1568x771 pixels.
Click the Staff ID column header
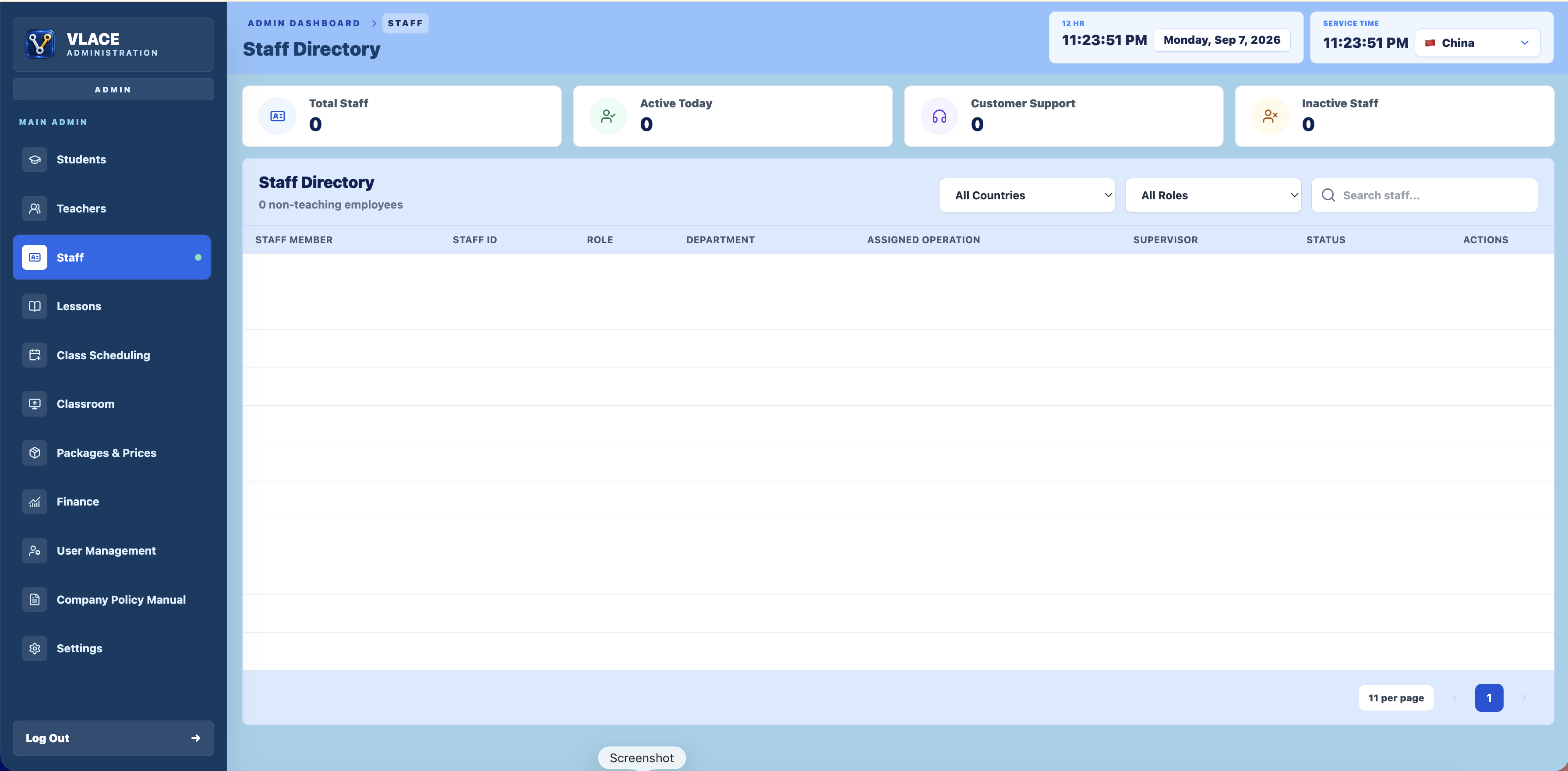(x=475, y=240)
